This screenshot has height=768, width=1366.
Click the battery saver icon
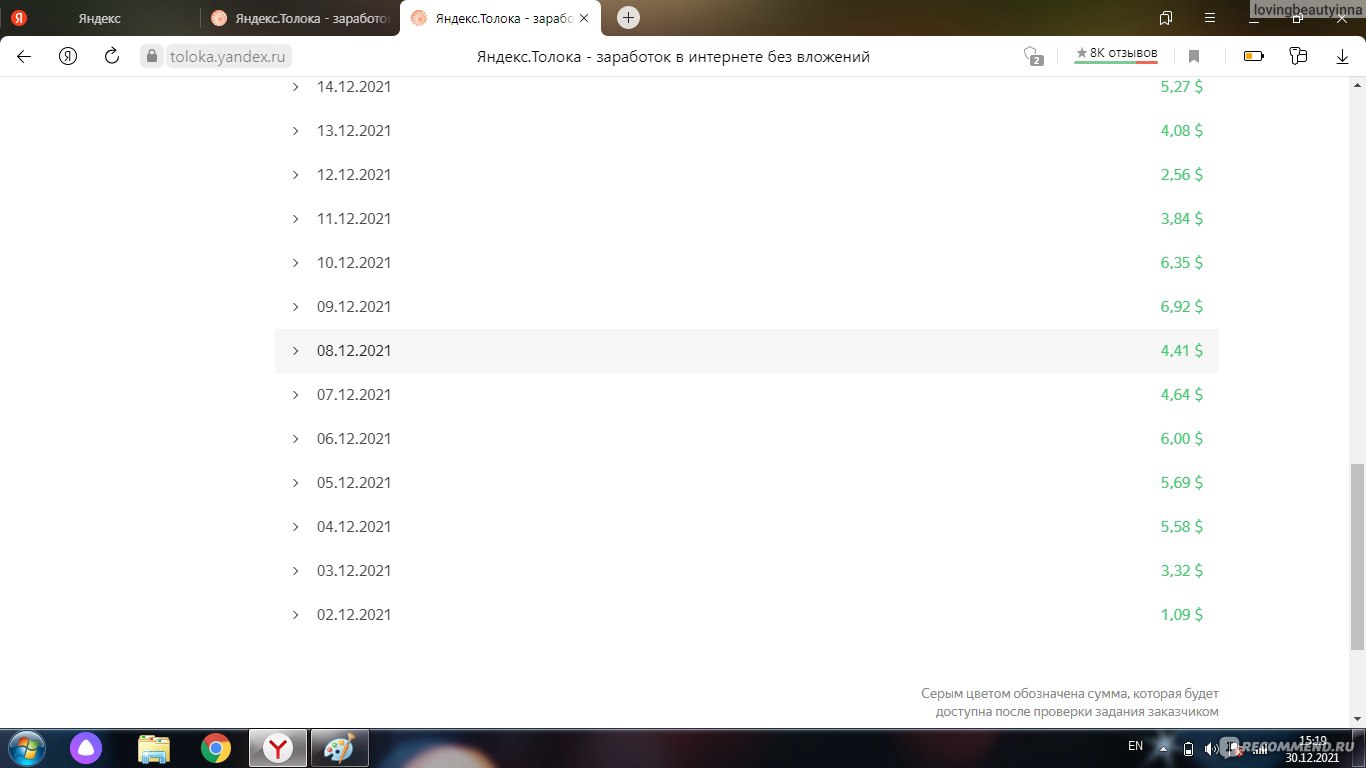point(1254,57)
